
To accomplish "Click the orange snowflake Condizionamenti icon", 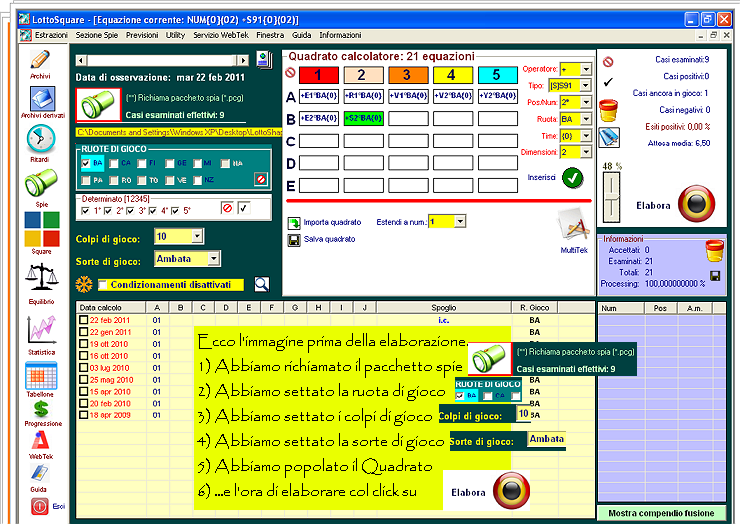I will [84, 285].
